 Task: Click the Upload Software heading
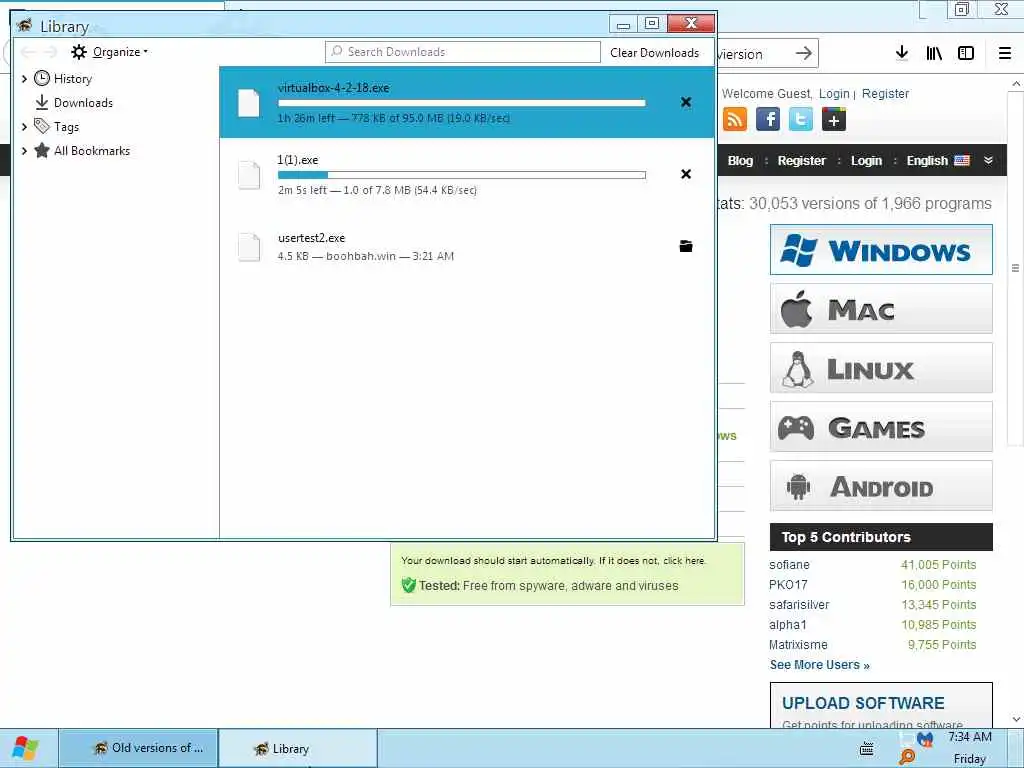(863, 703)
